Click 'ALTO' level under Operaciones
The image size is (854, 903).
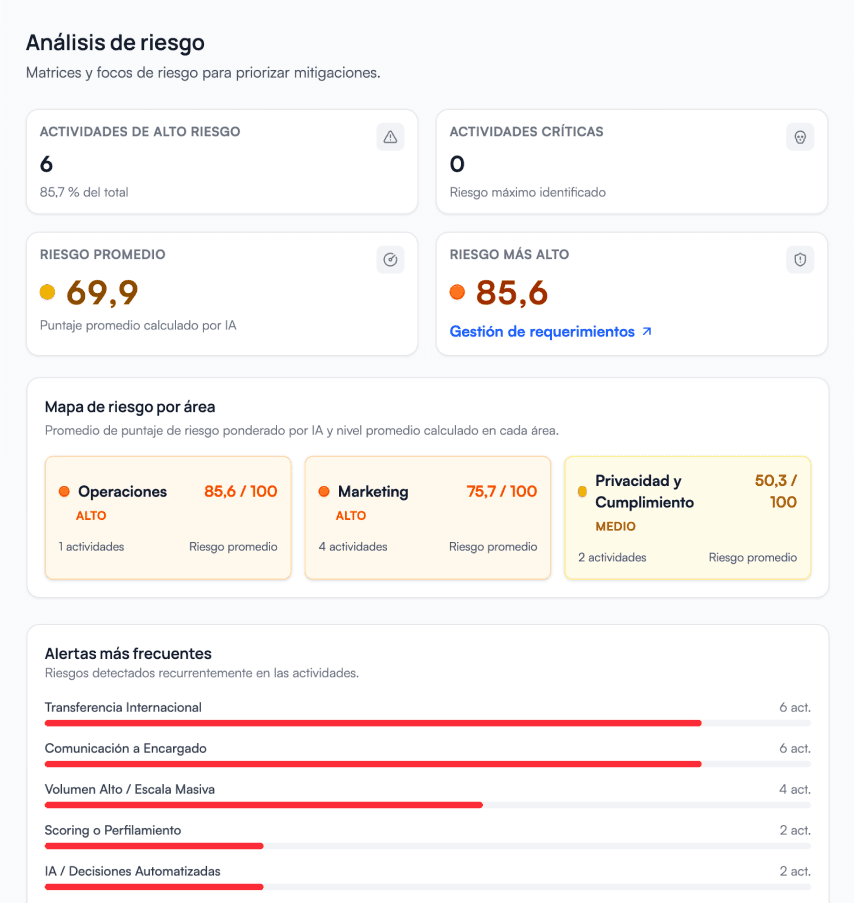coord(91,515)
